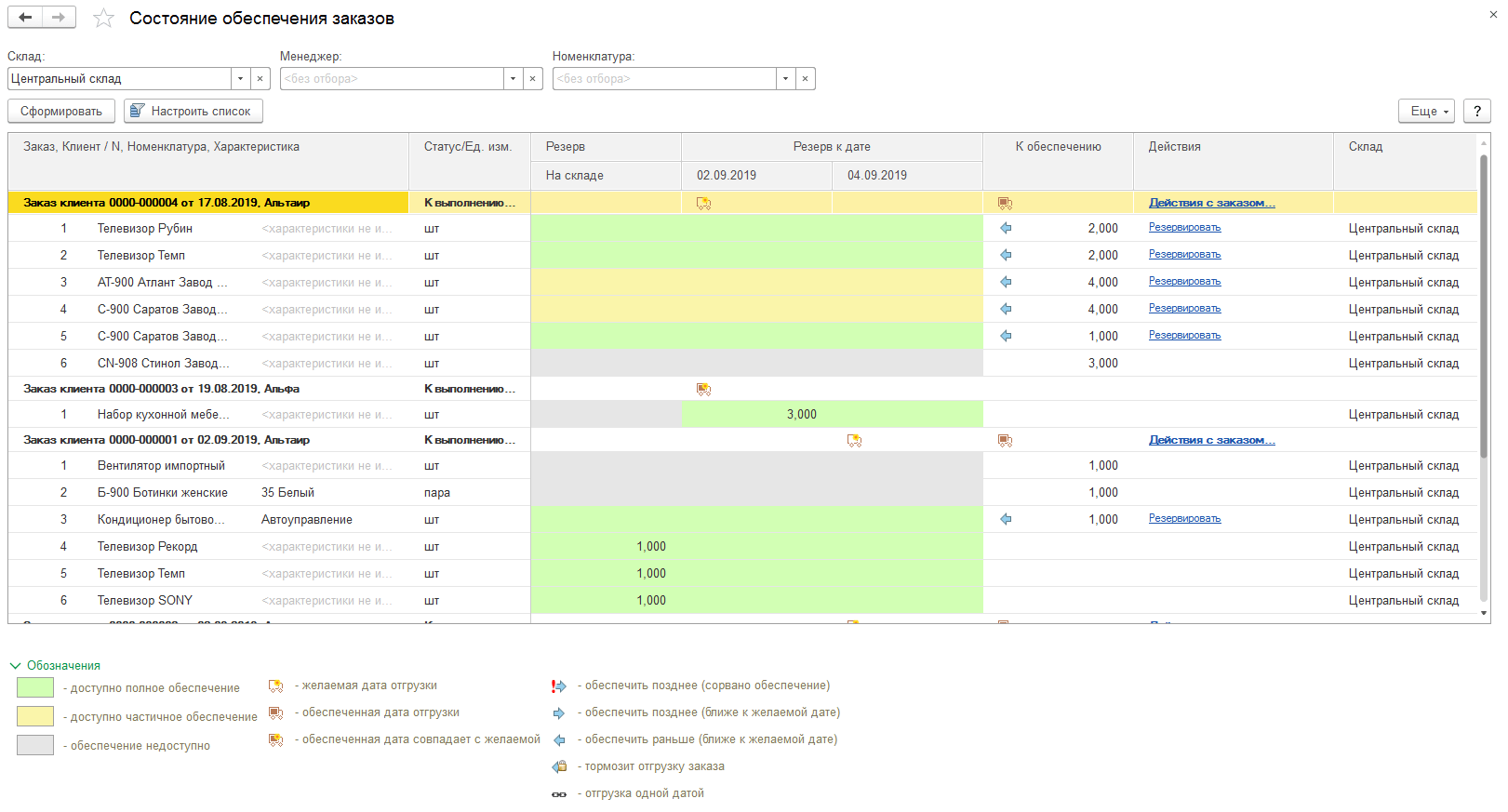Clear the Склад filter field
1508x812 pixels.
point(260,79)
